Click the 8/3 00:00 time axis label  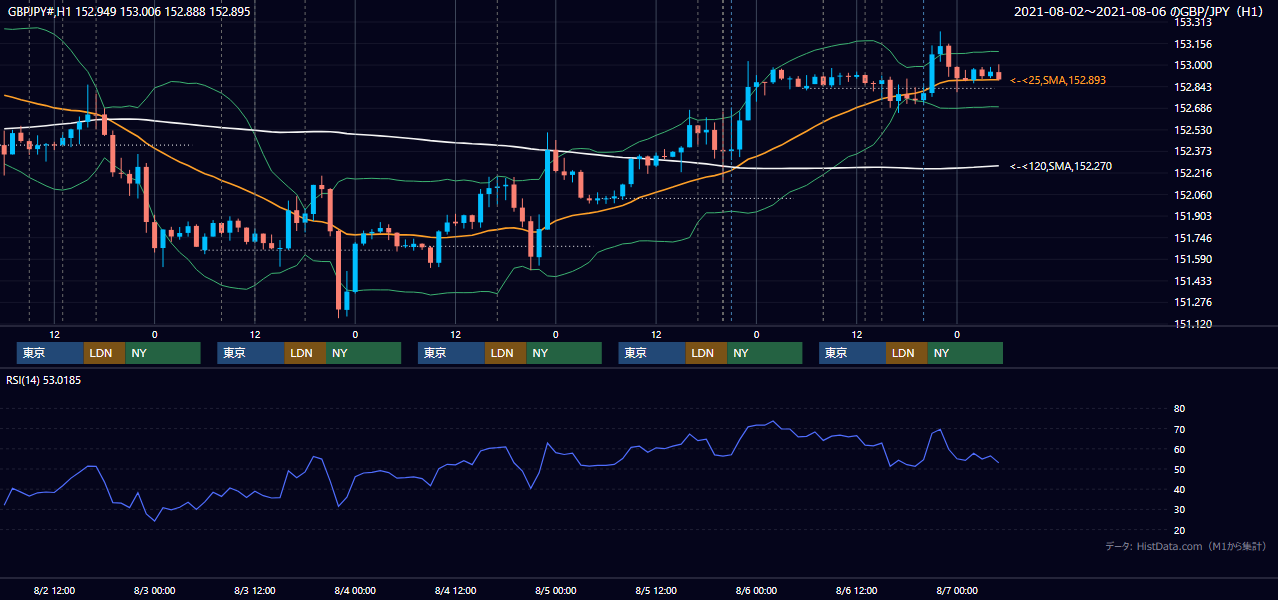(x=154, y=590)
